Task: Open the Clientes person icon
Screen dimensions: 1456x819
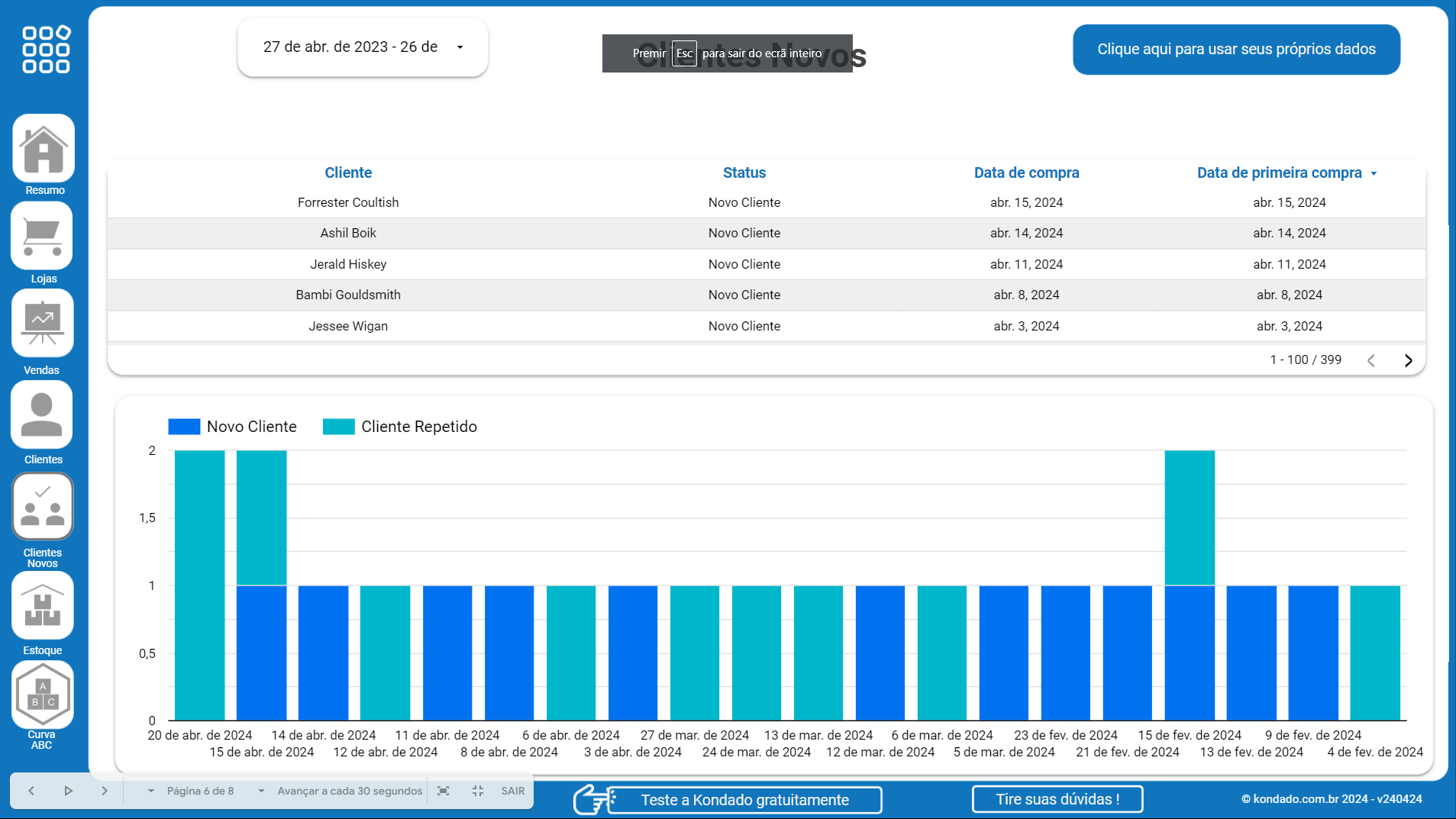Action: click(42, 414)
